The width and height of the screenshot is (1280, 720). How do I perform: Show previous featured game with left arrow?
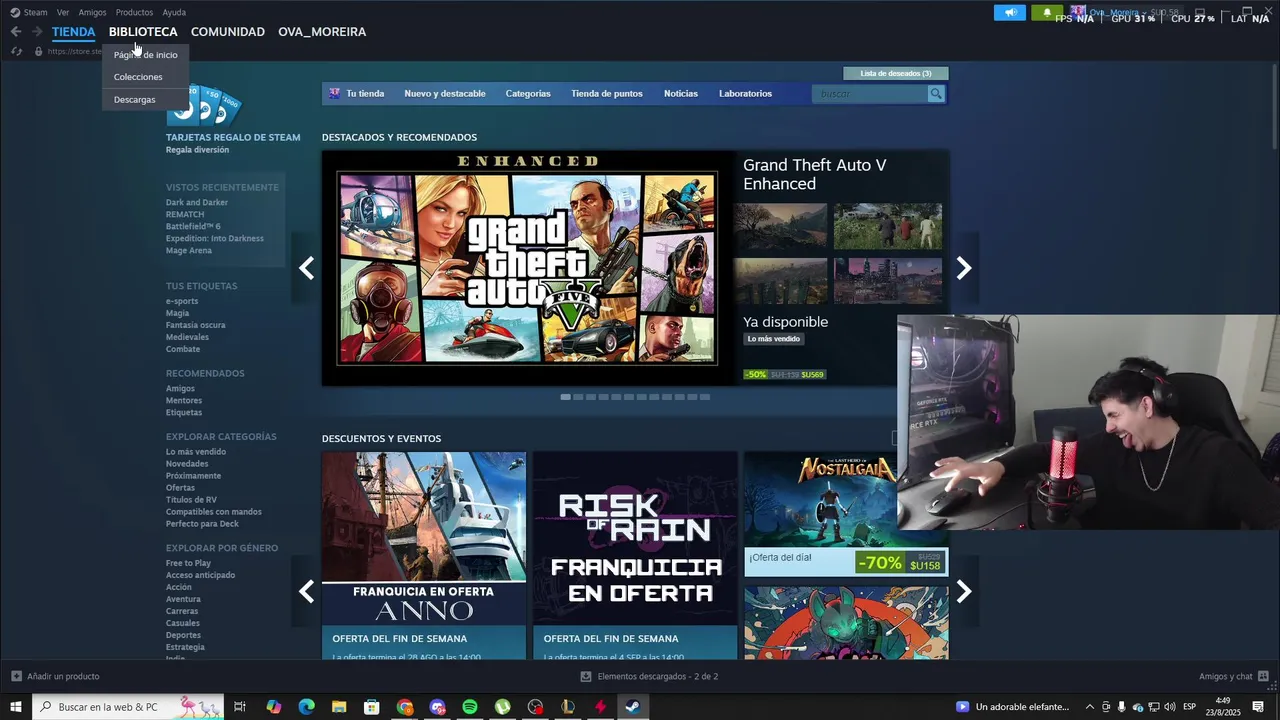tap(306, 268)
